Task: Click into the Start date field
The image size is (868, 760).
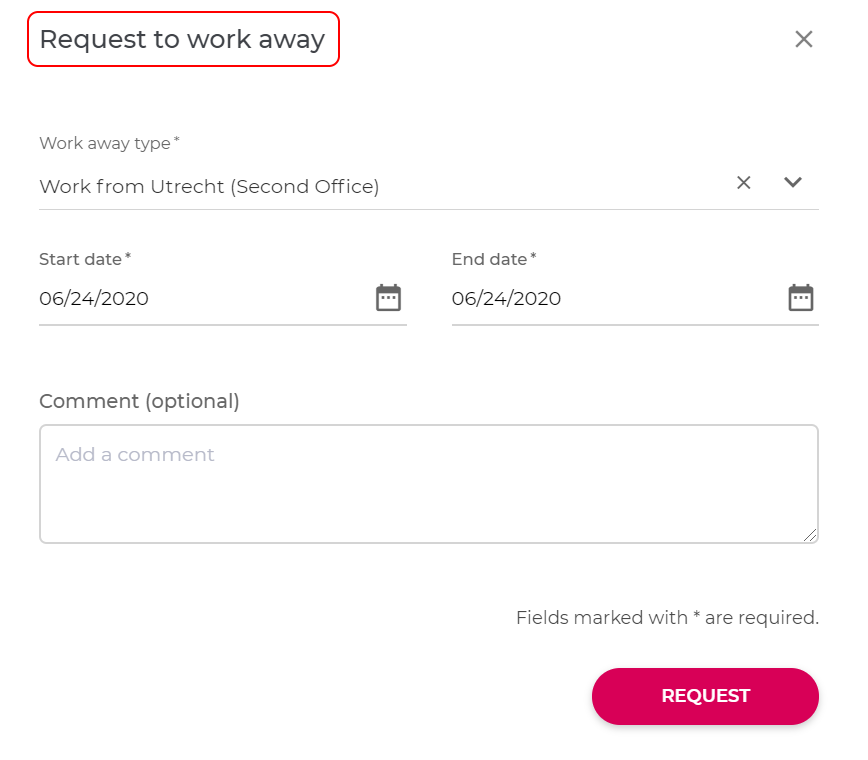Action: (223, 299)
